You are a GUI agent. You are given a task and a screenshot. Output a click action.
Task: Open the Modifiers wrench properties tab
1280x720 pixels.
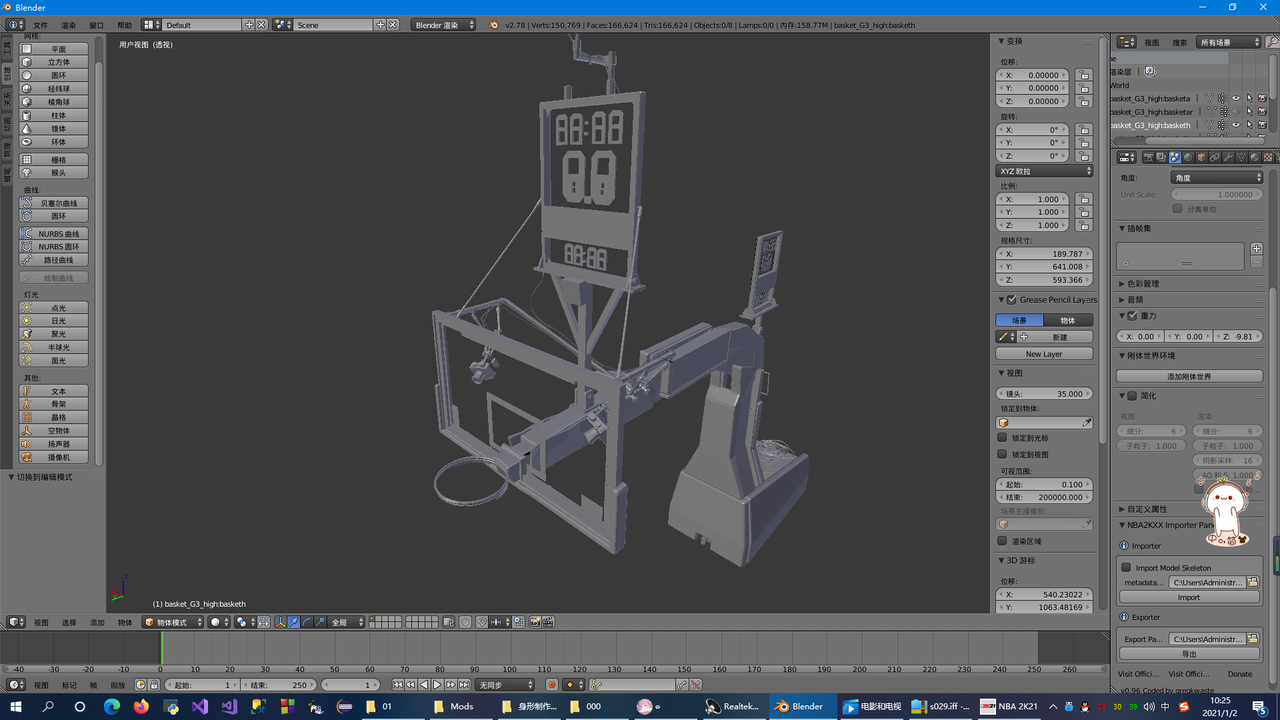point(1228,157)
